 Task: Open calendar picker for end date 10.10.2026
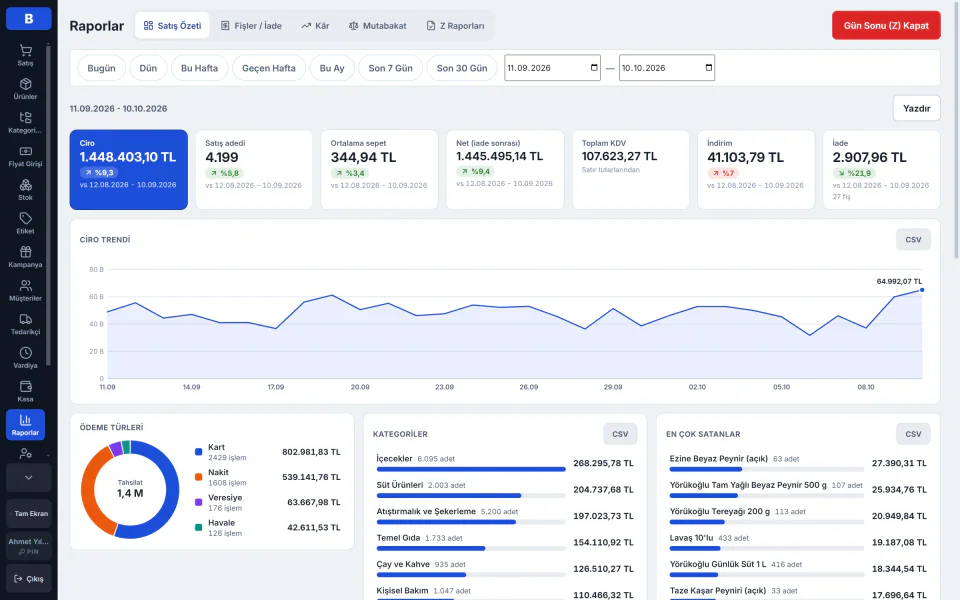click(708, 68)
